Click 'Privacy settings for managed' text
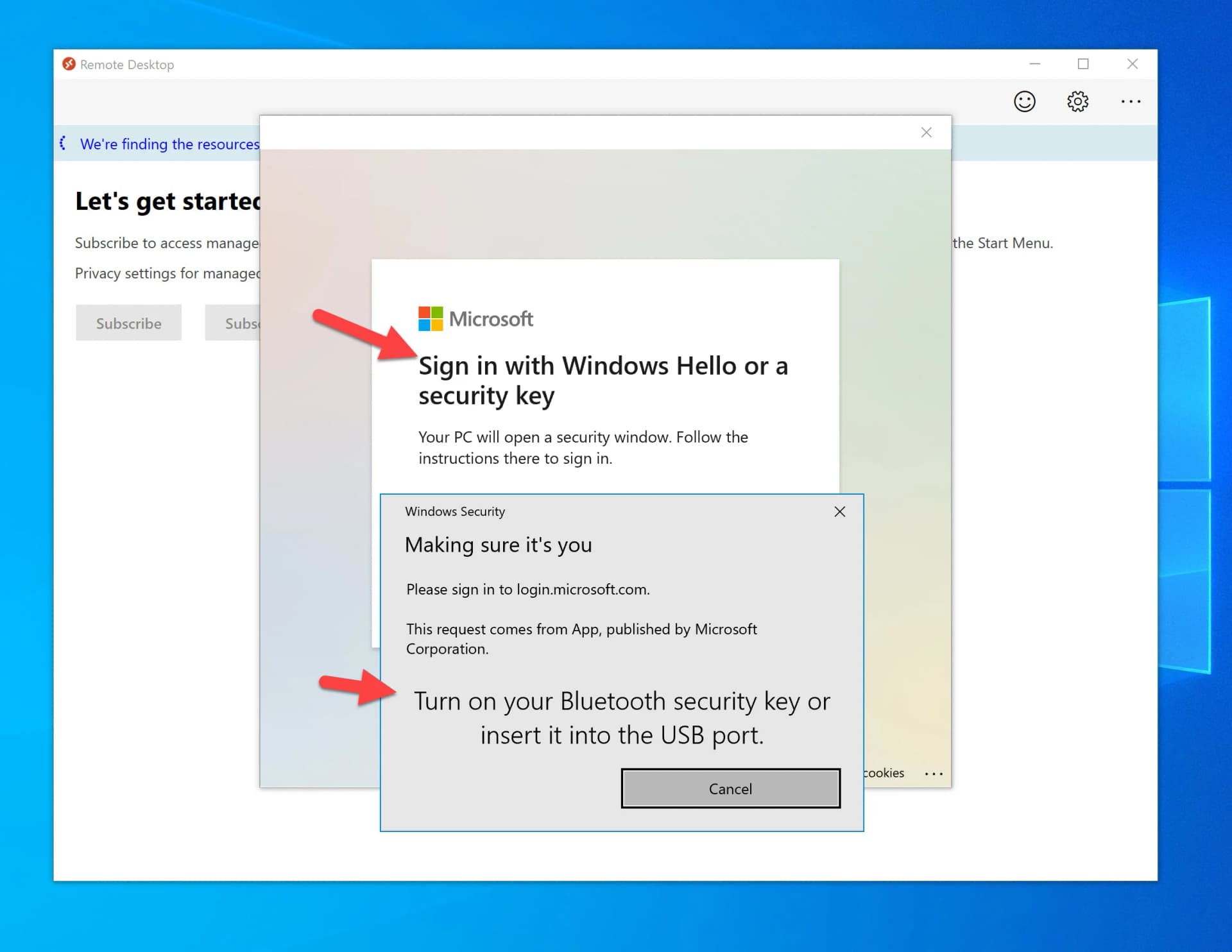The width and height of the screenshot is (1232, 952). point(168,273)
